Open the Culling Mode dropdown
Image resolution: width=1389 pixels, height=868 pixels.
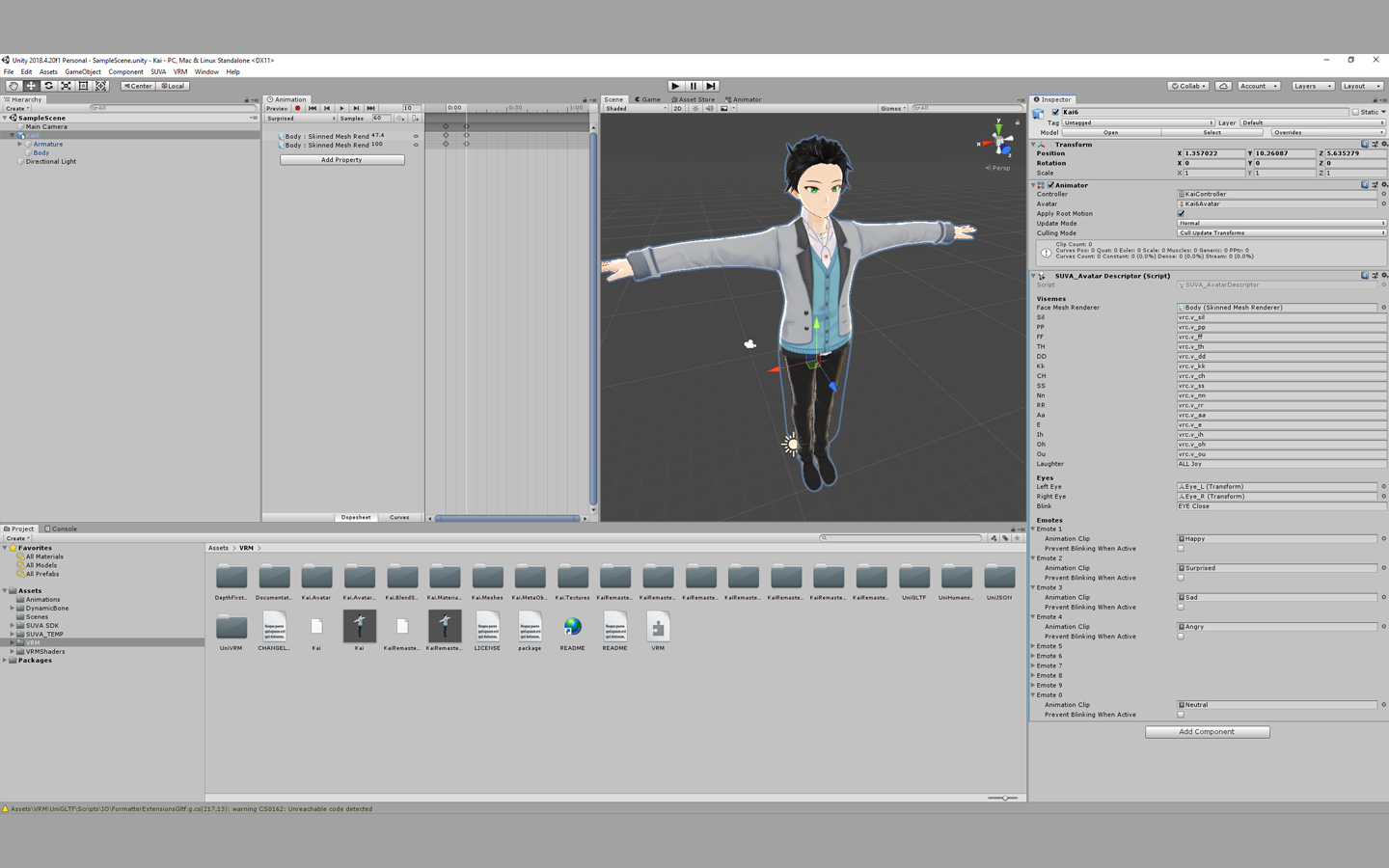[1280, 232]
